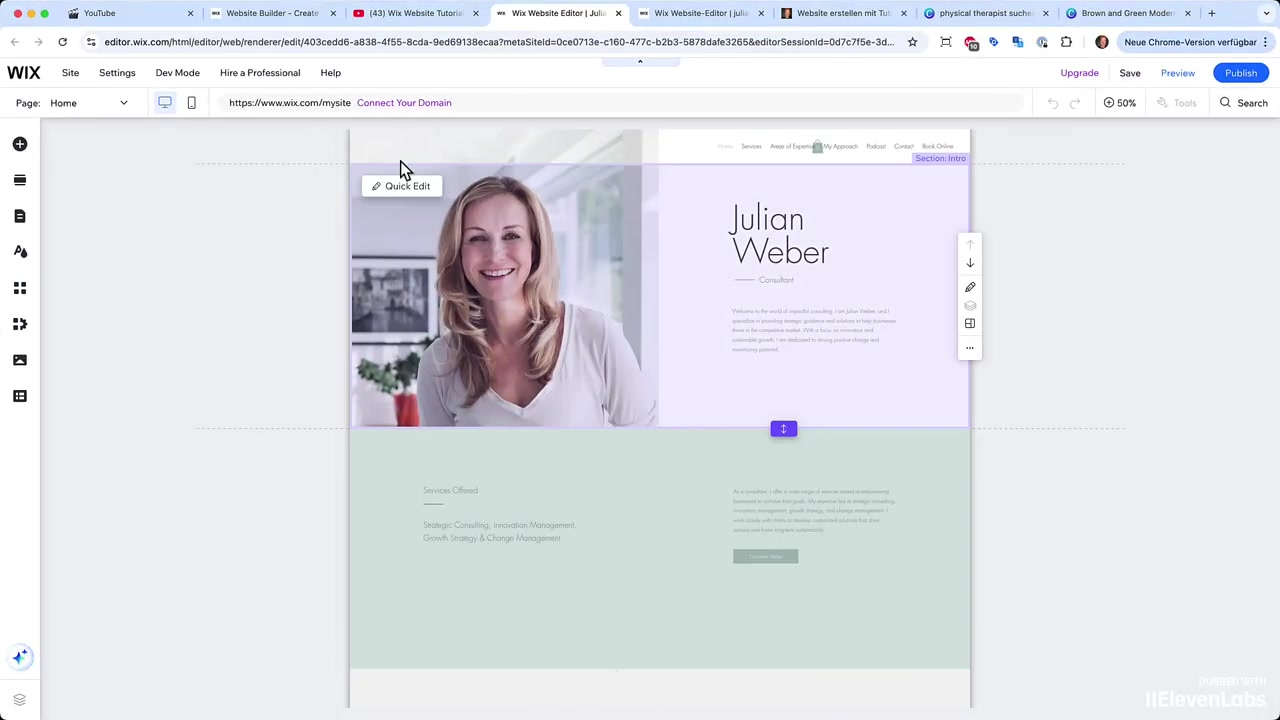Screen dimensions: 1280x720
Task: Expand the Page Home dropdown
Action: click(89, 103)
